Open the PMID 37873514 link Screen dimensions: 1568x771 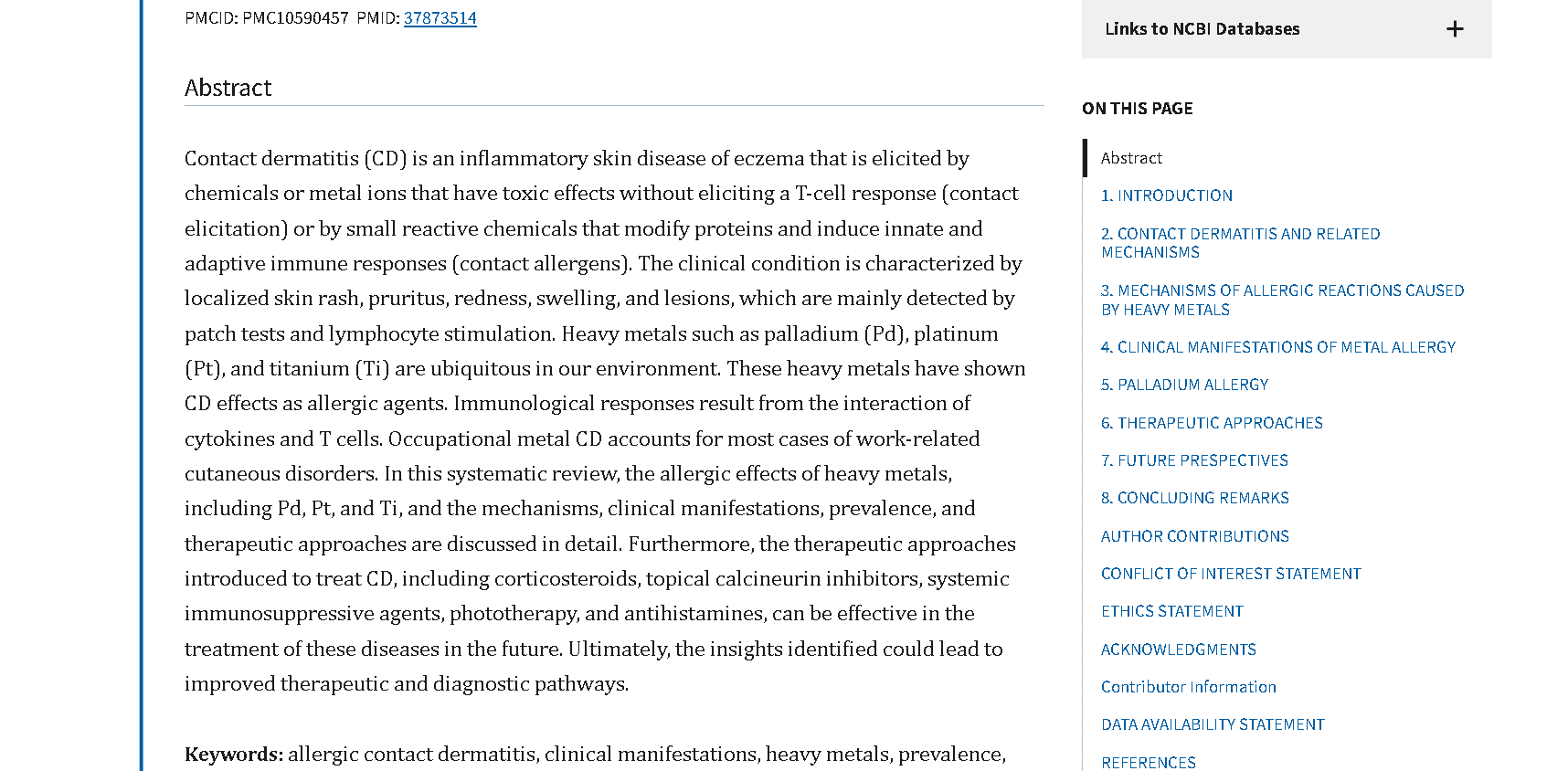[440, 18]
